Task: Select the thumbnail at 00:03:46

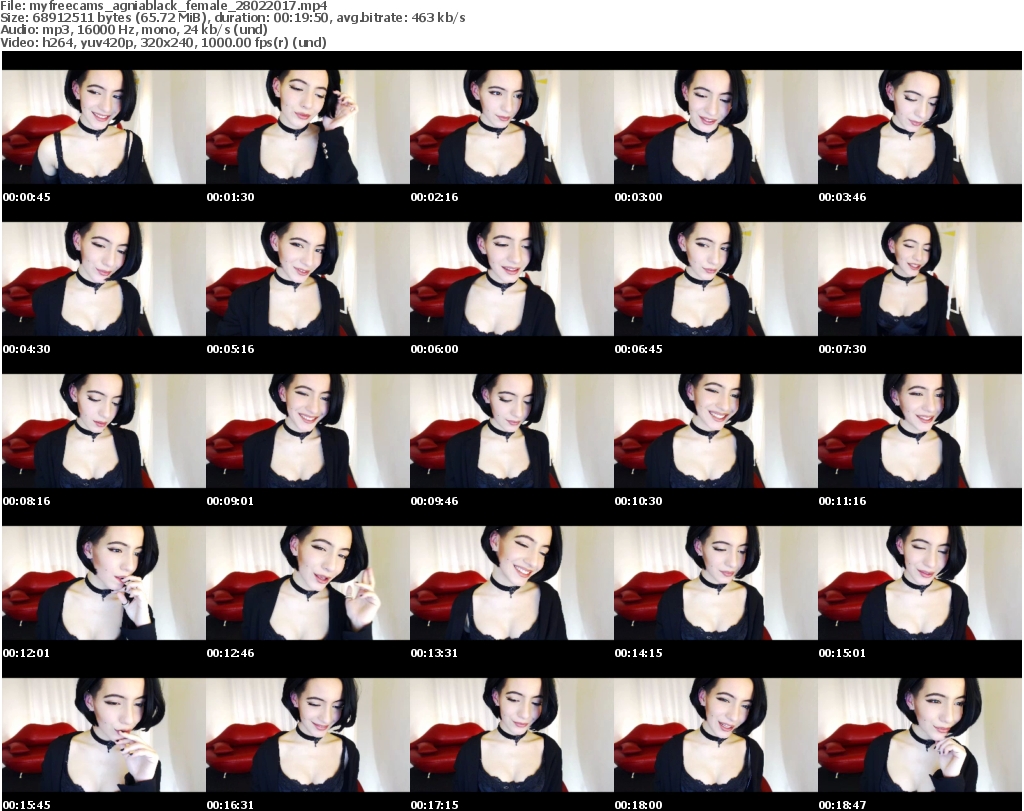Action: pyautogui.click(x=920, y=127)
